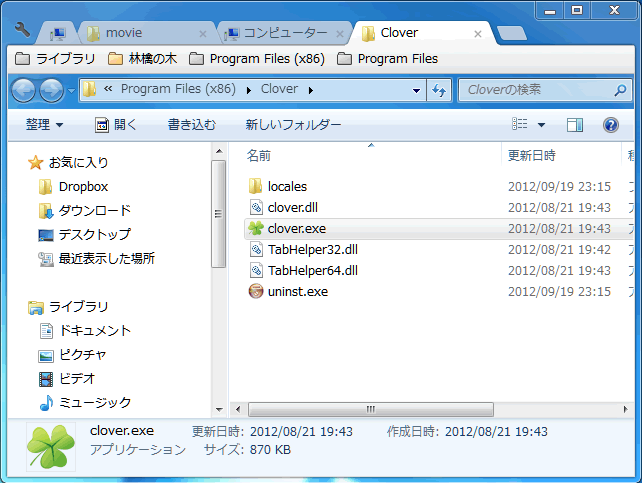
Task: Click the address bar folder icon
Action: [x=89, y=89]
